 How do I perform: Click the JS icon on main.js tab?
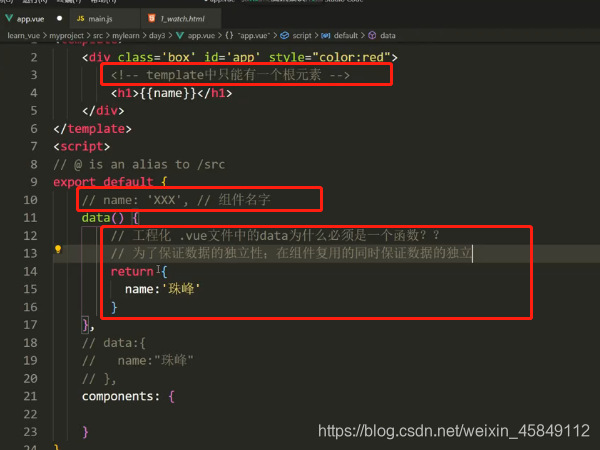pyautogui.click(x=80, y=18)
